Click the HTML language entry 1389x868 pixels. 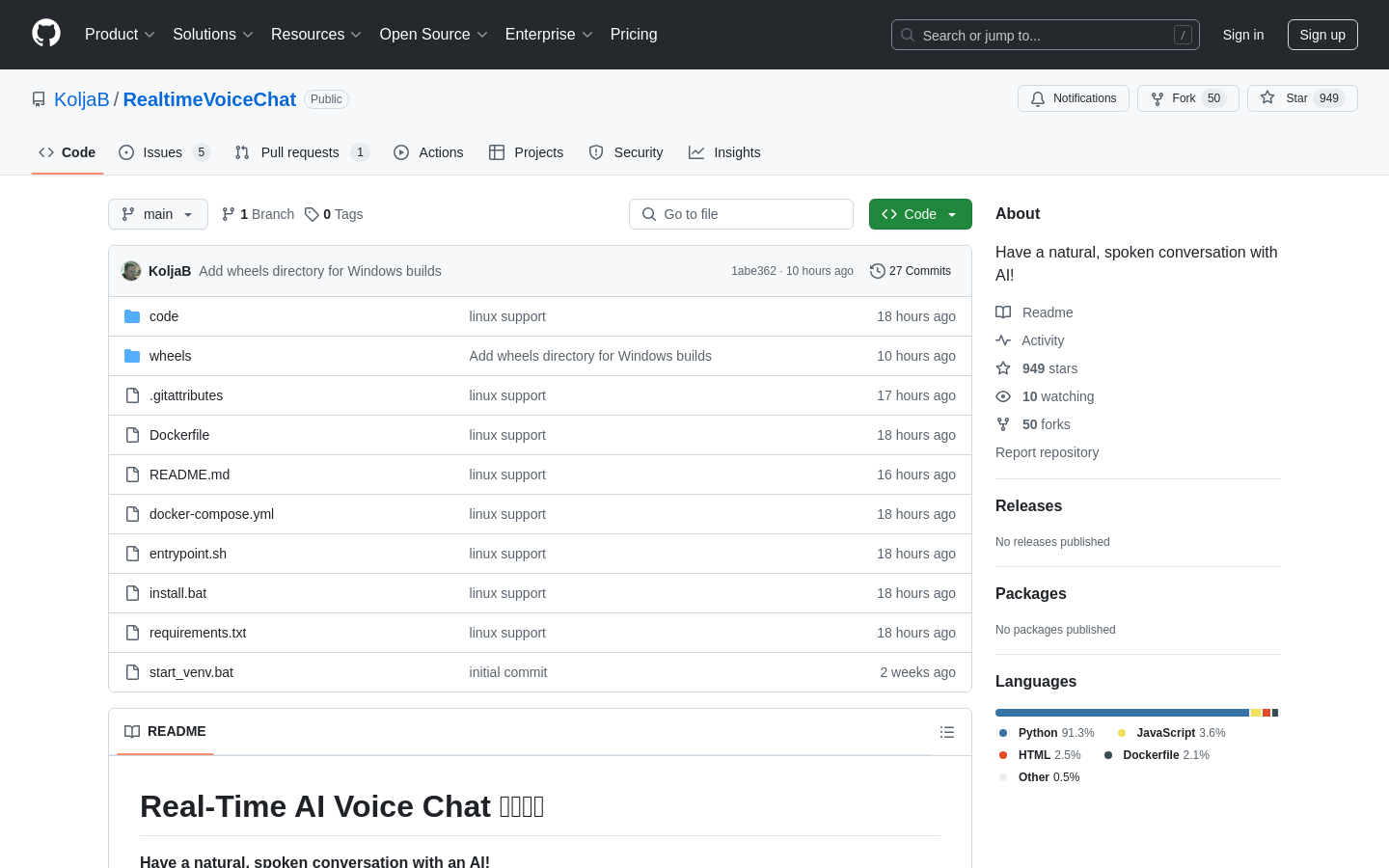(x=1040, y=755)
